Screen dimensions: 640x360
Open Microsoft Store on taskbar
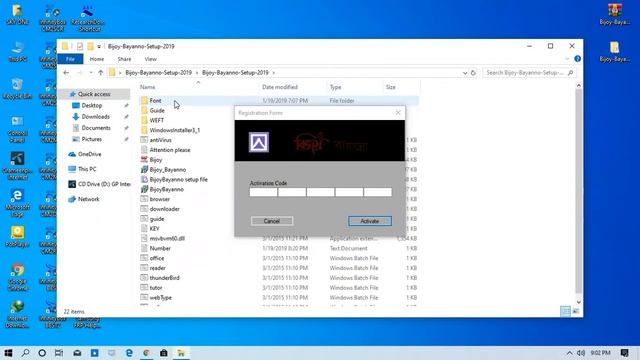pyautogui.click(x=164, y=353)
